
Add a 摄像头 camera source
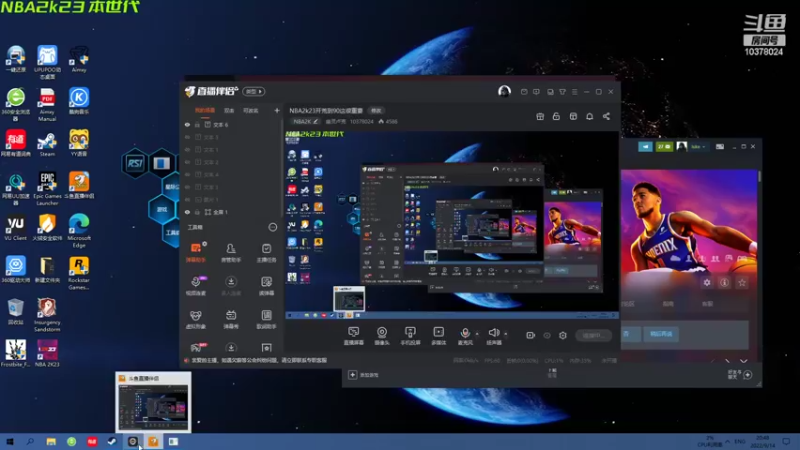tap(382, 336)
